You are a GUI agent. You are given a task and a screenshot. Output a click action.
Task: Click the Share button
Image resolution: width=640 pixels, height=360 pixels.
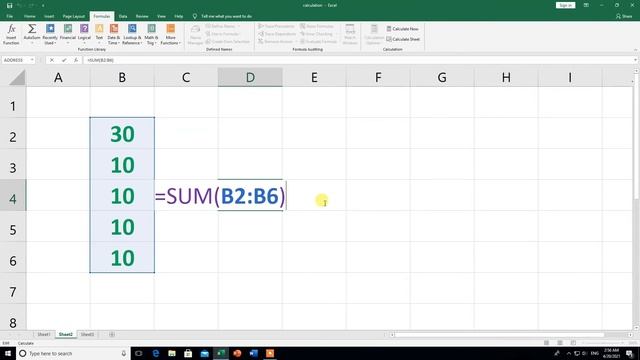pyautogui.click(x=624, y=16)
